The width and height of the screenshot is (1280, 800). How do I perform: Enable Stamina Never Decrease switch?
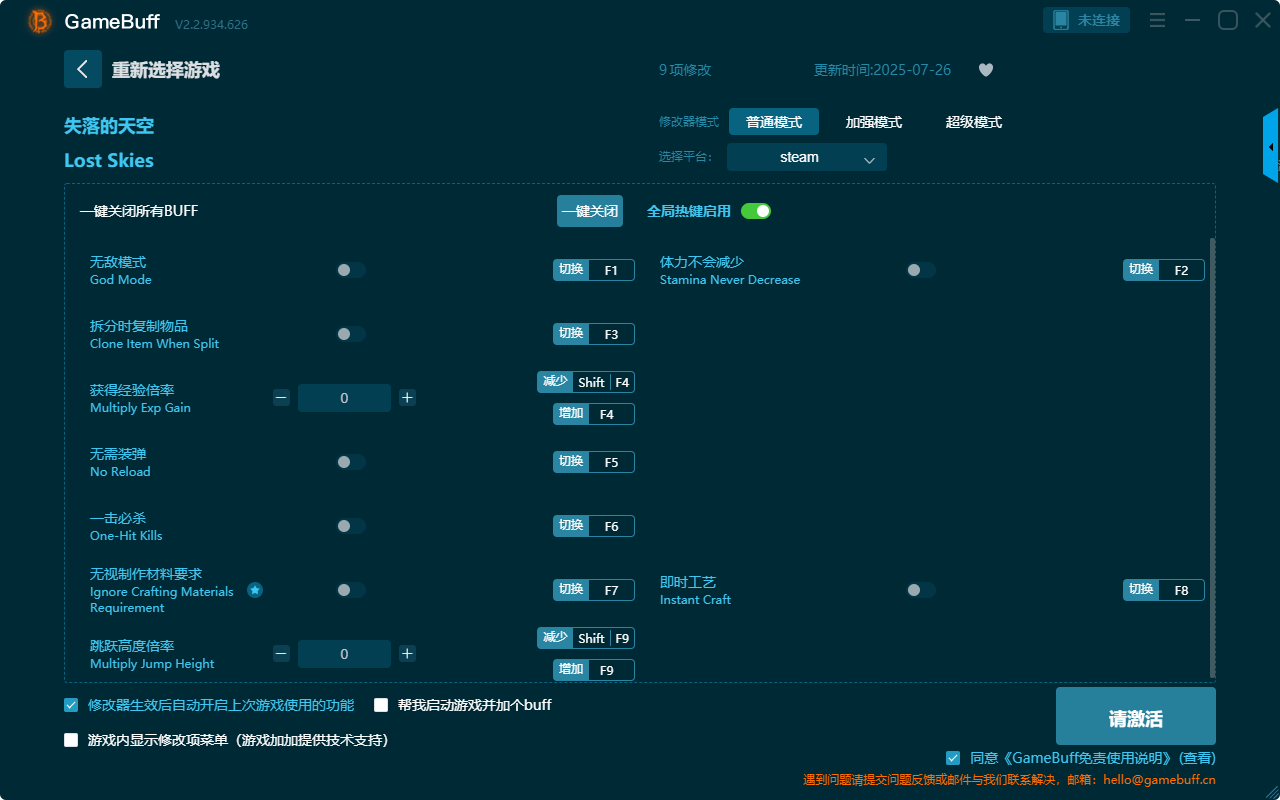(921, 270)
